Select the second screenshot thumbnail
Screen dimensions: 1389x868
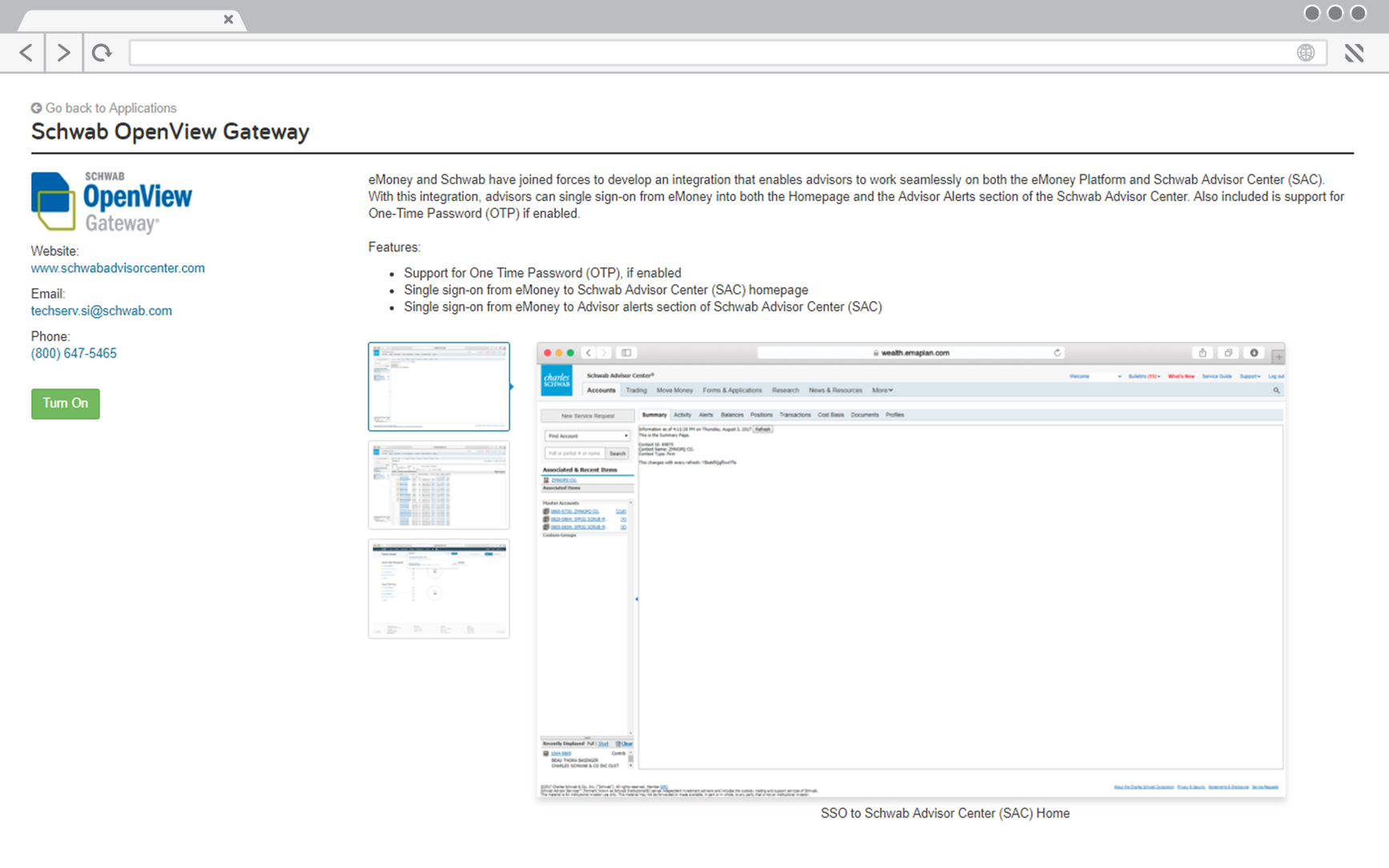pos(439,485)
